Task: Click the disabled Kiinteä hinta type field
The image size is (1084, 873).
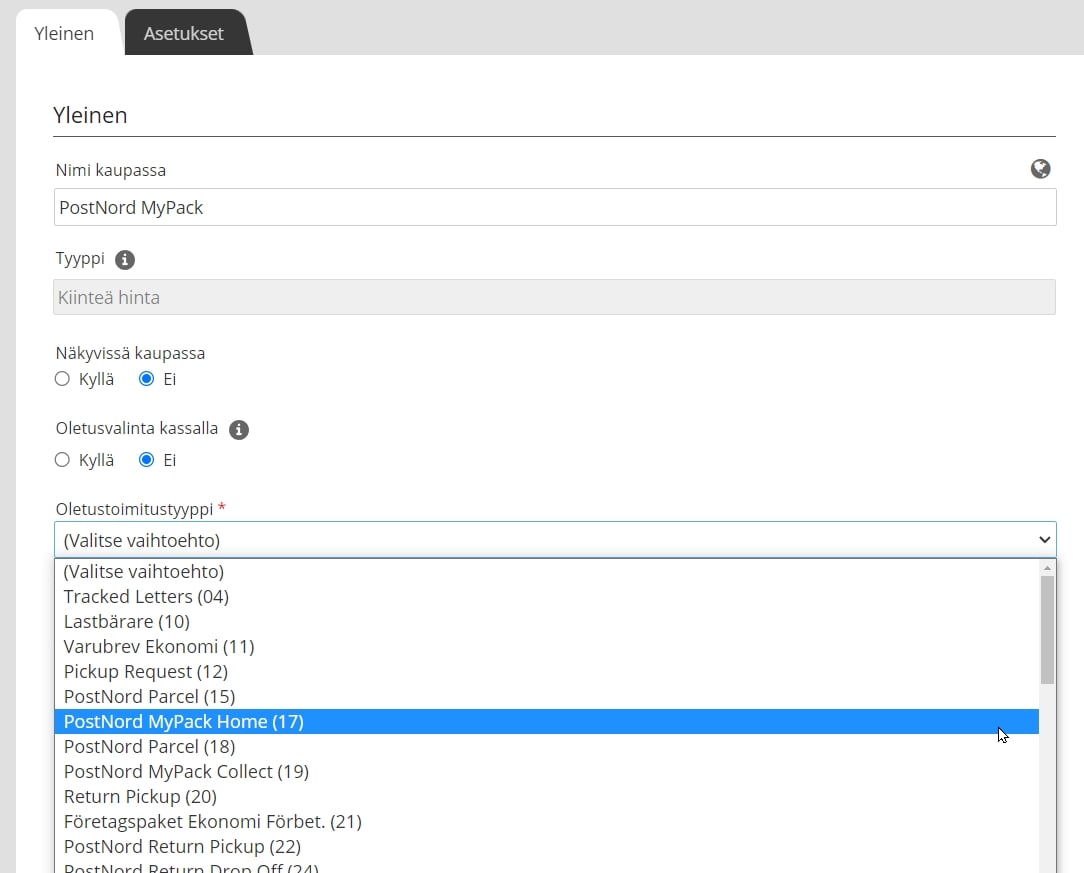Action: (x=554, y=297)
